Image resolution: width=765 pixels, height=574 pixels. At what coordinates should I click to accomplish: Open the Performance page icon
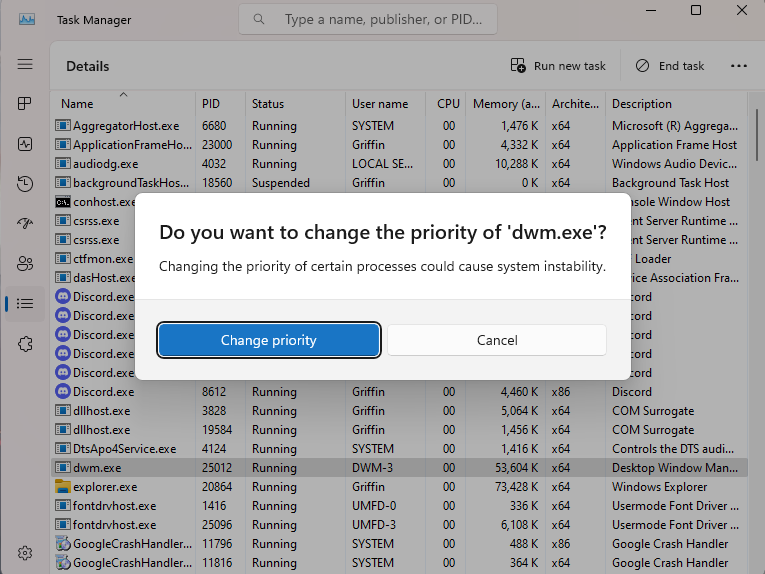(x=25, y=144)
